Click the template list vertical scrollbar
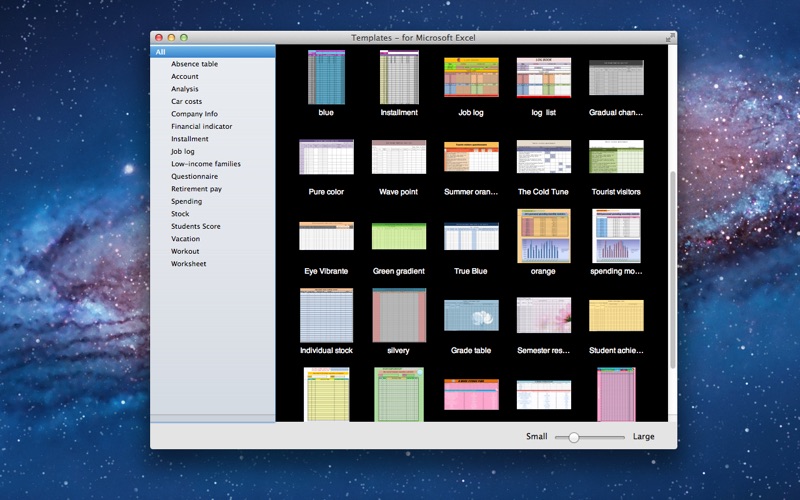Screen dimensions: 800x500 pyautogui.click(x=672, y=270)
